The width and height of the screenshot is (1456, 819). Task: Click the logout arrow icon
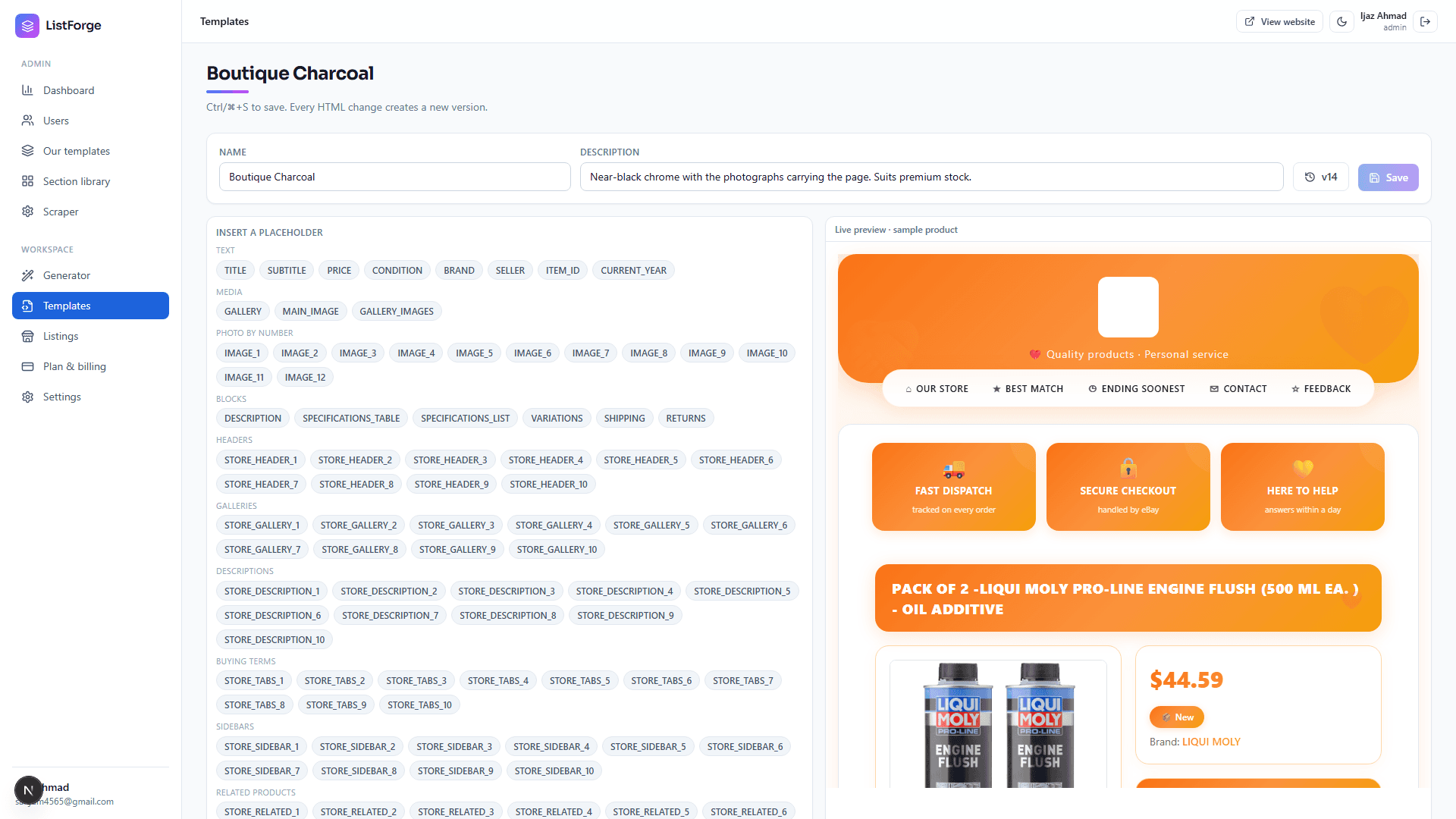point(1425,21)
